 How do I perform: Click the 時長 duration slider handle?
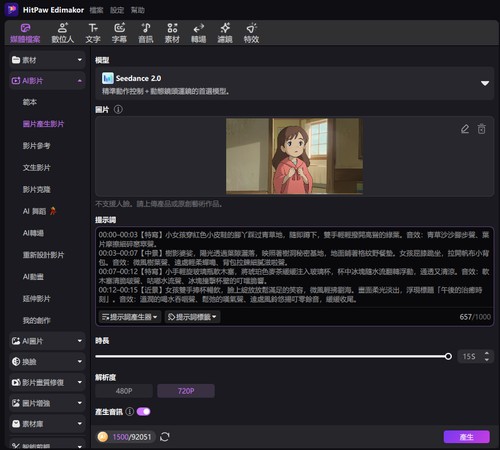coord(448,356)
